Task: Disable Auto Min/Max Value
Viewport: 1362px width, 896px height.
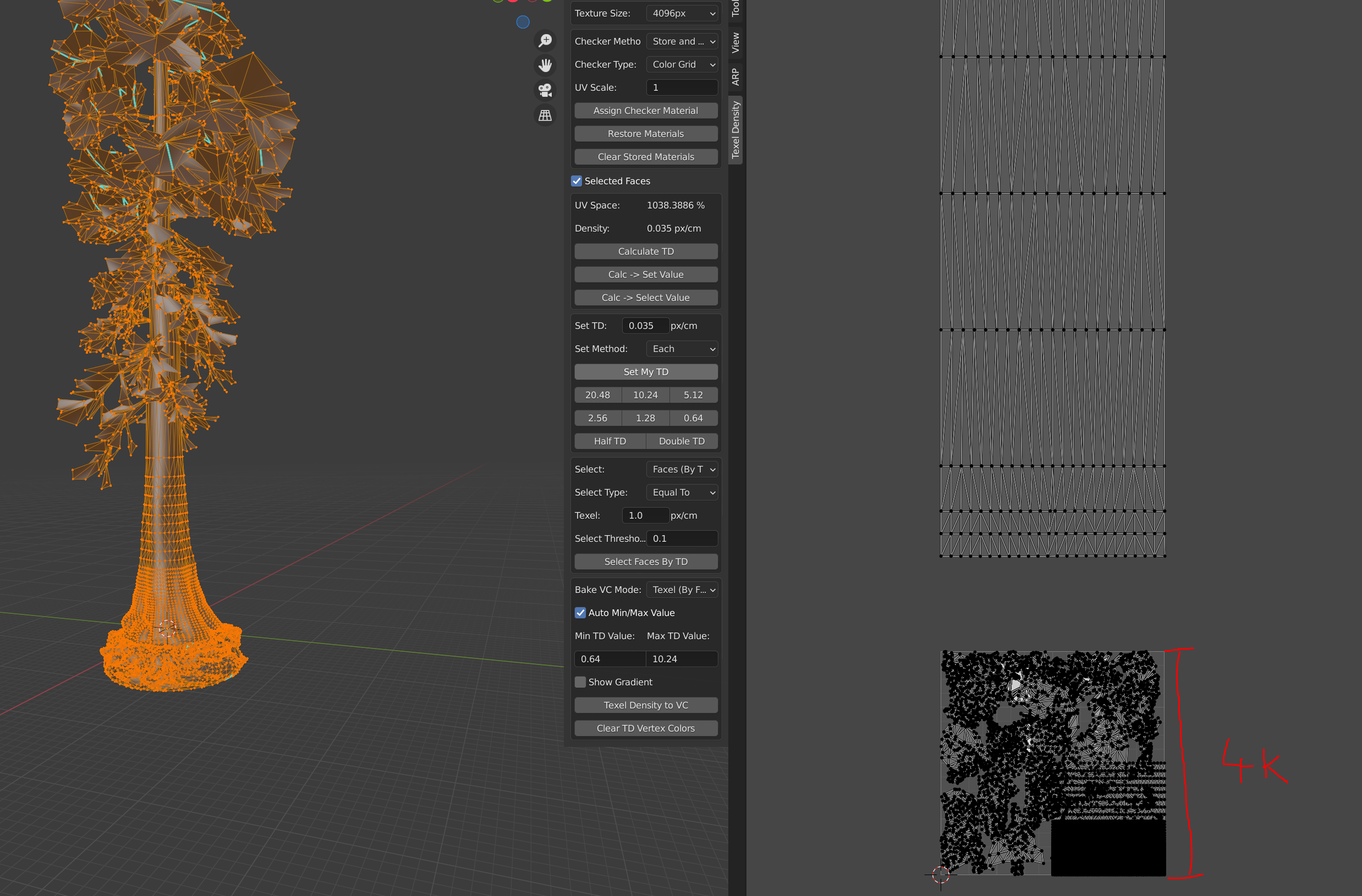Action: [580, 612]
